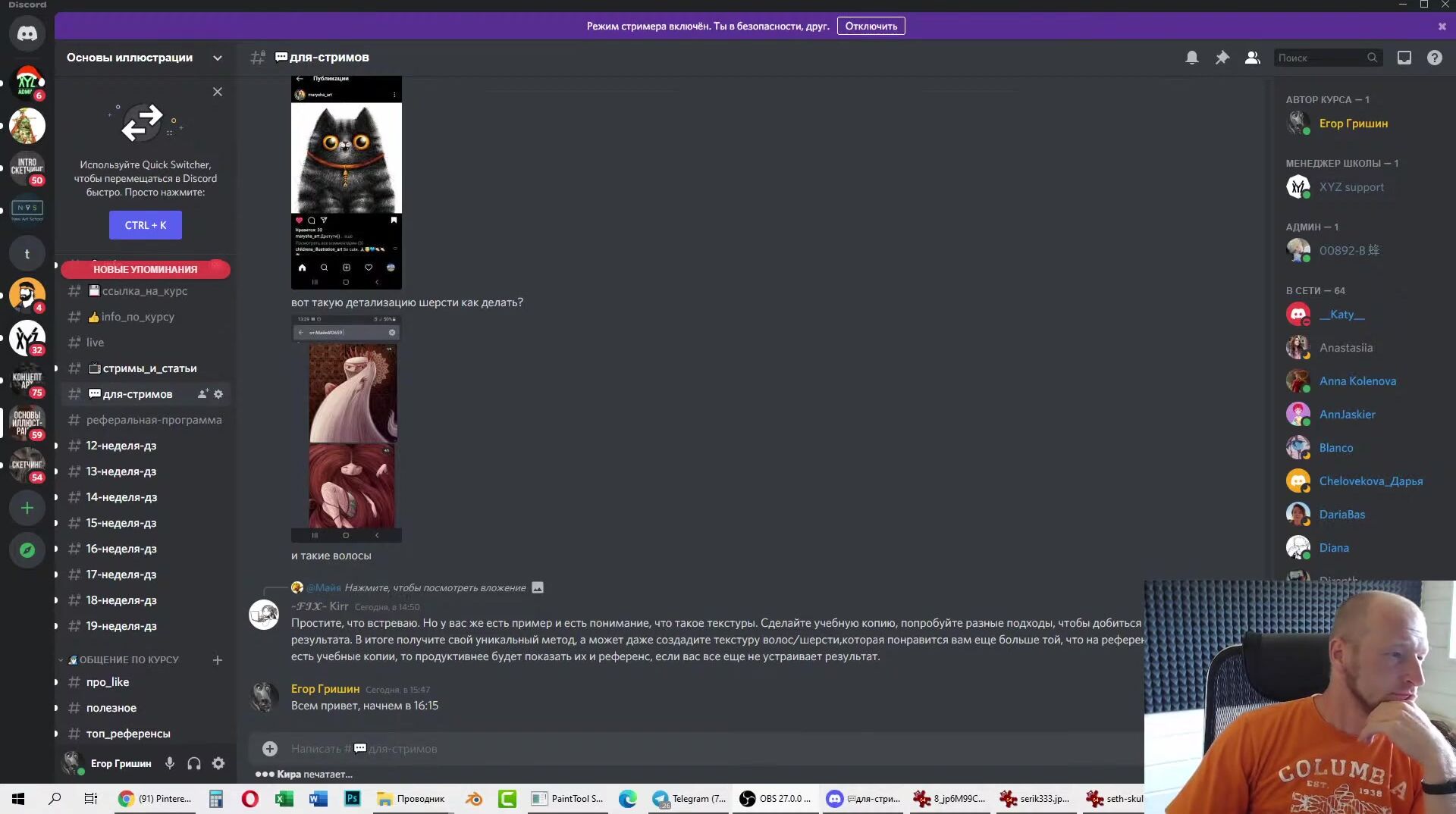Open Discord home via the logo icon
Image resolution: width=1456 pixels, height=814 pixels.
tap(27, 34)
